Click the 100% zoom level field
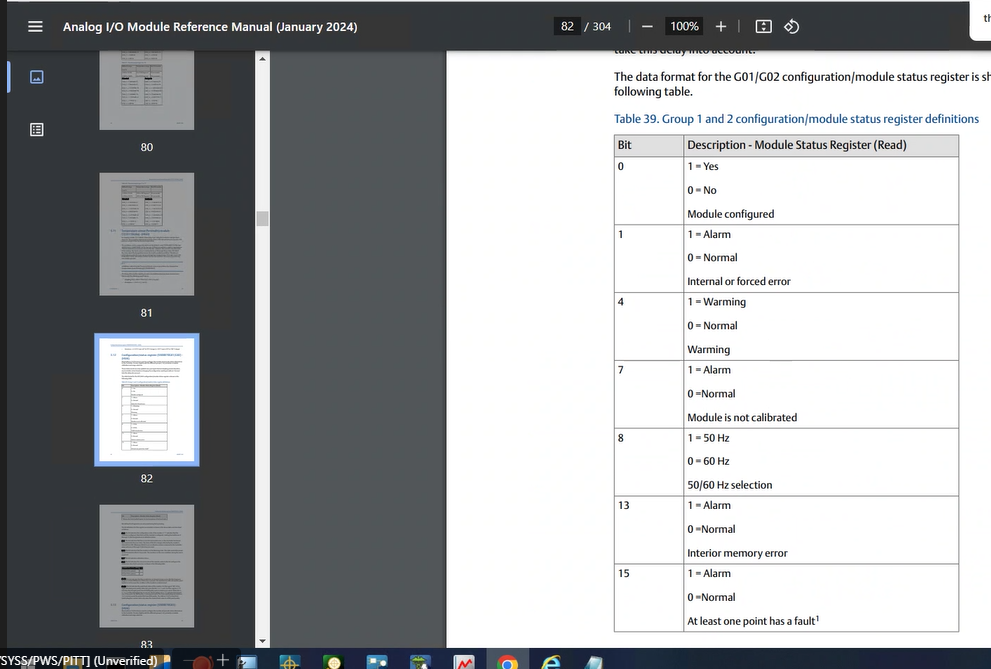This screenshot has height=669, width=991. [x=684, y=27]
